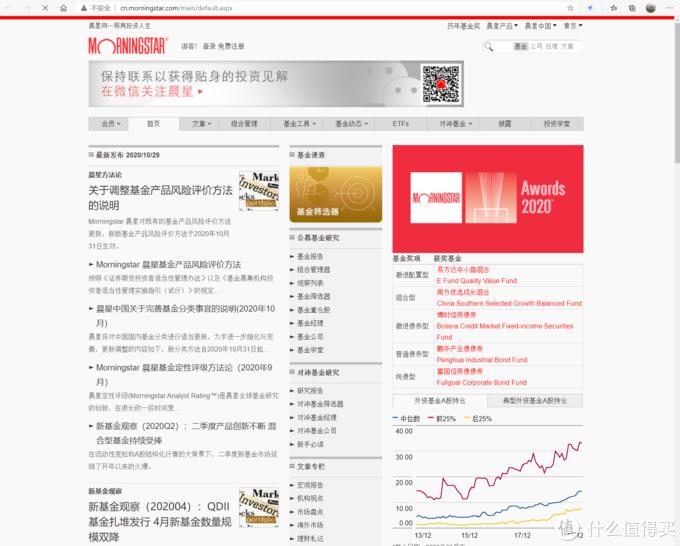Open article 关于调整基金产品风险评价方法的说明

pos(160,197)
